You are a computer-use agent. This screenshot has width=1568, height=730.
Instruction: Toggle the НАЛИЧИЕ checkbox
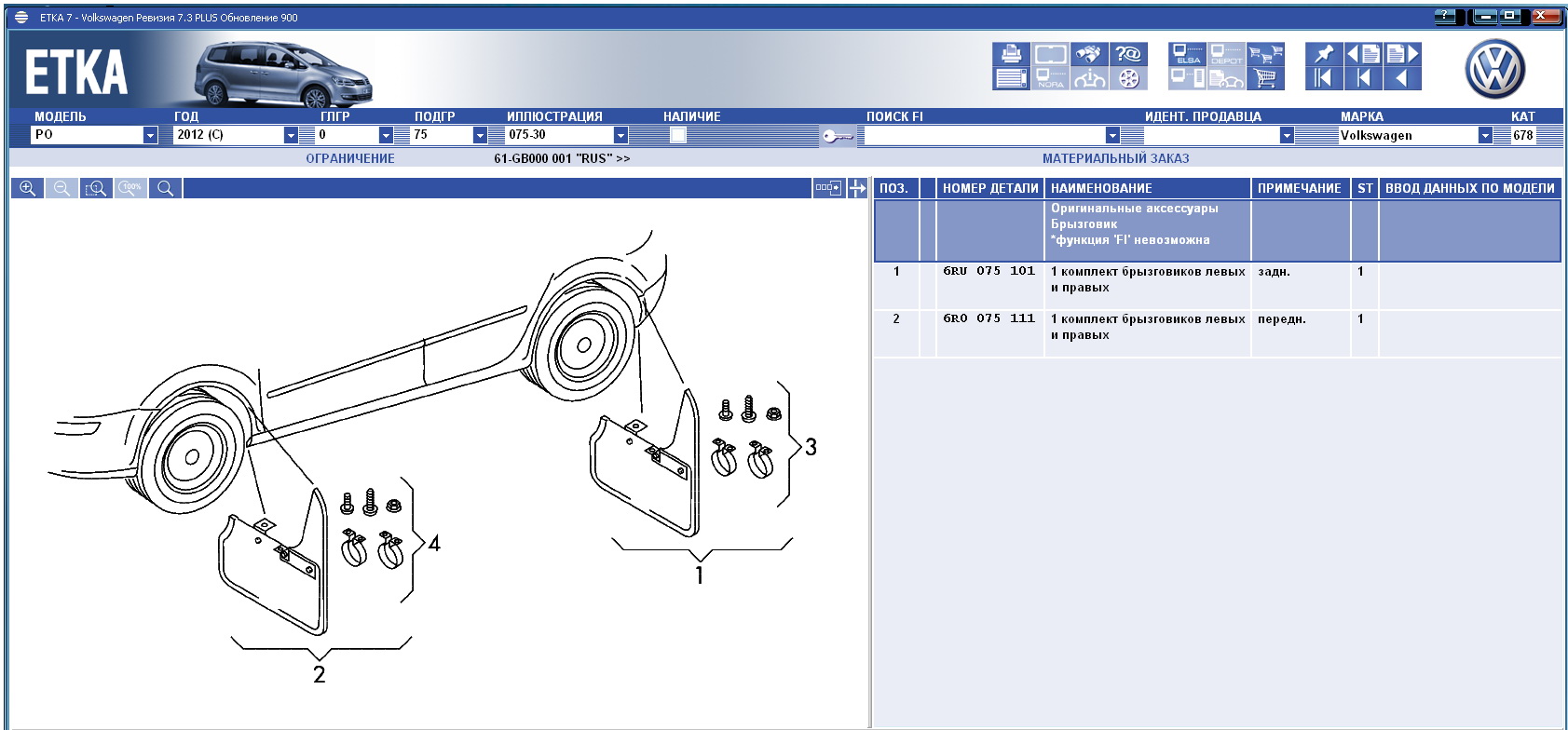point(678,135)
